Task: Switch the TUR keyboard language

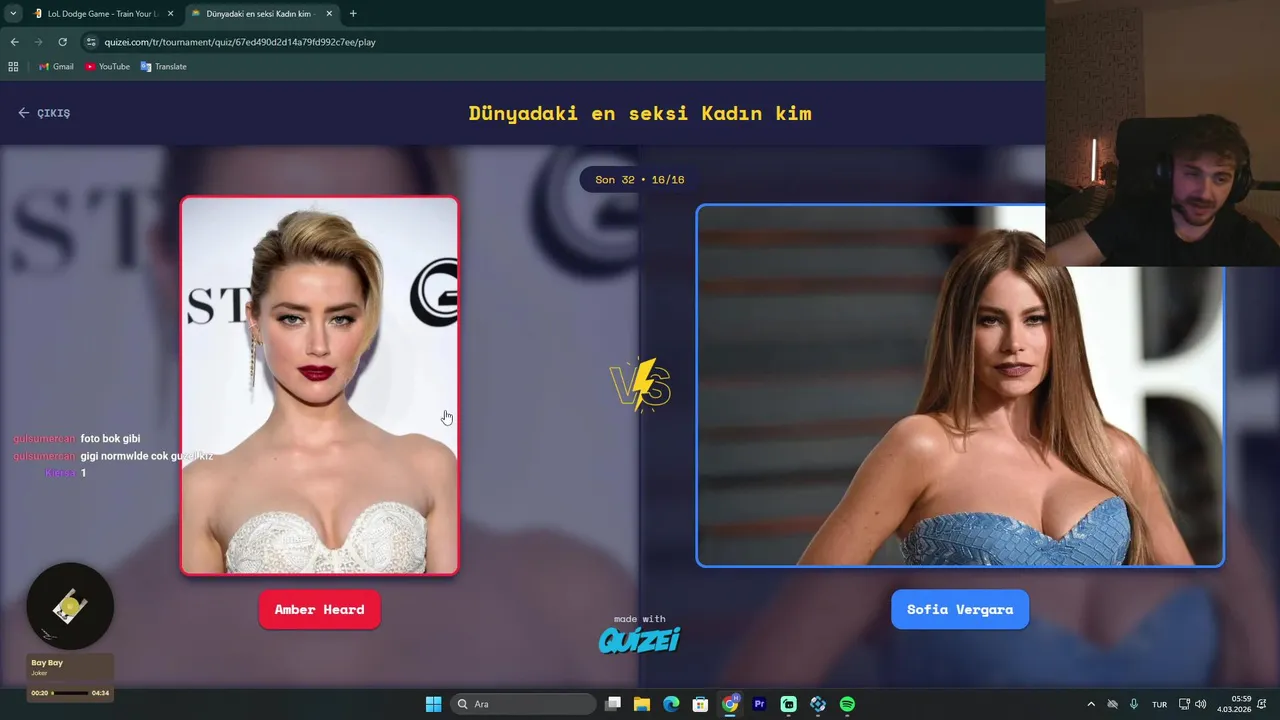Action: coord(1160,704)
